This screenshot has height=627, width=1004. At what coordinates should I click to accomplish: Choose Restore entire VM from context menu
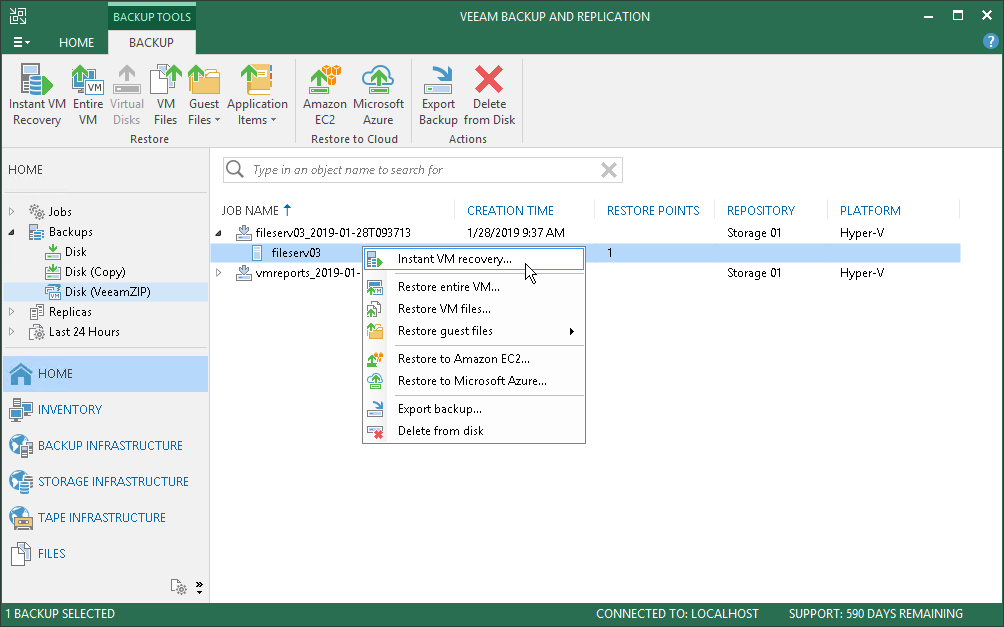point(474,287)
